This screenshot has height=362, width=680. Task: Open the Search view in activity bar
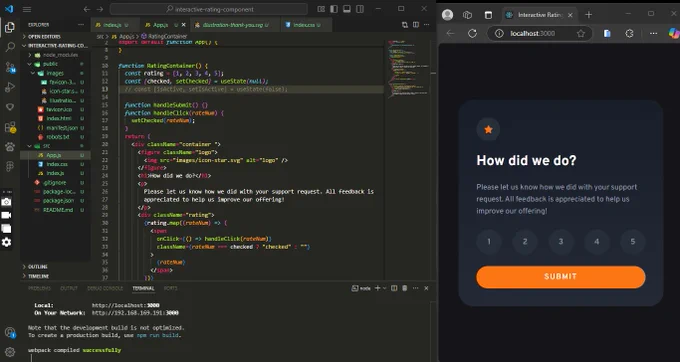point(10,46)
